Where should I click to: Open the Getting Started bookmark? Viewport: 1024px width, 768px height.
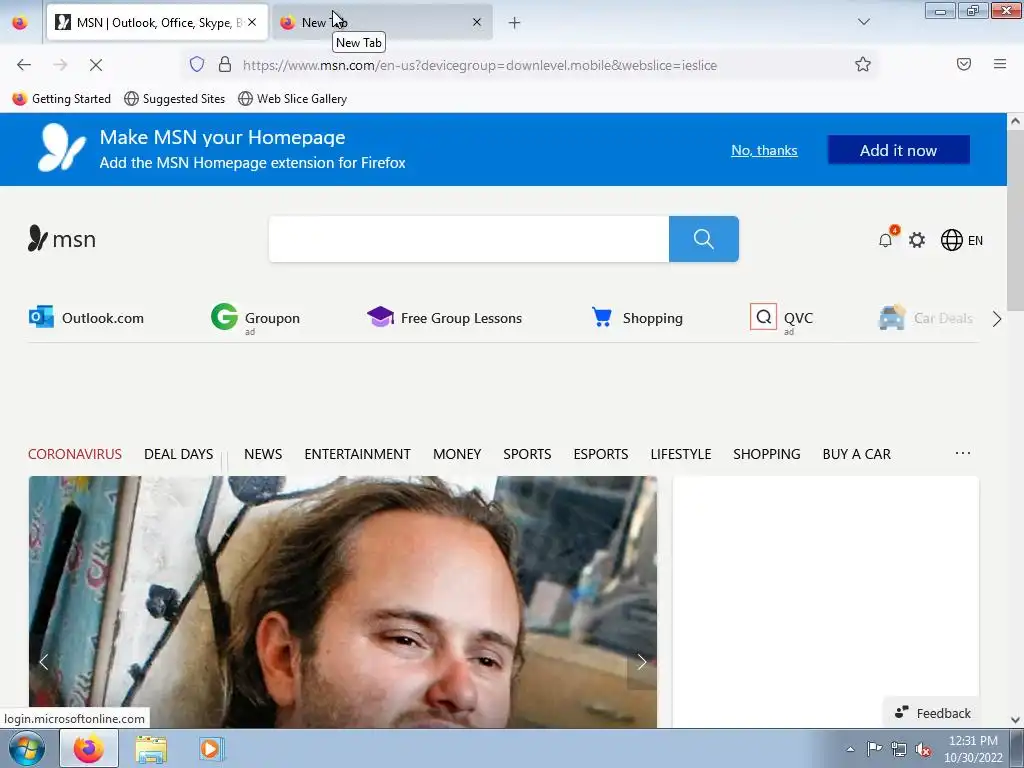[x=62, y=99]
